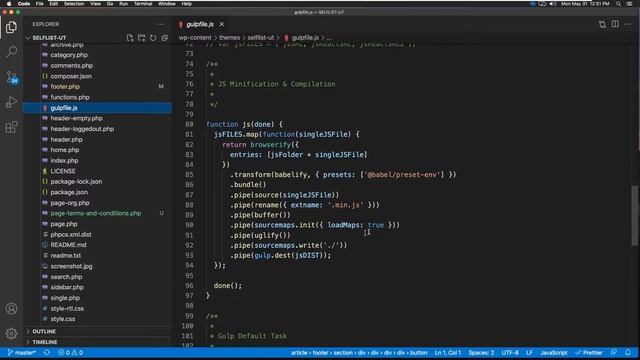This screenshot has width=640, height=360.
Task: Click the feedback icon in status bar
Action: (x=613, y=352)
